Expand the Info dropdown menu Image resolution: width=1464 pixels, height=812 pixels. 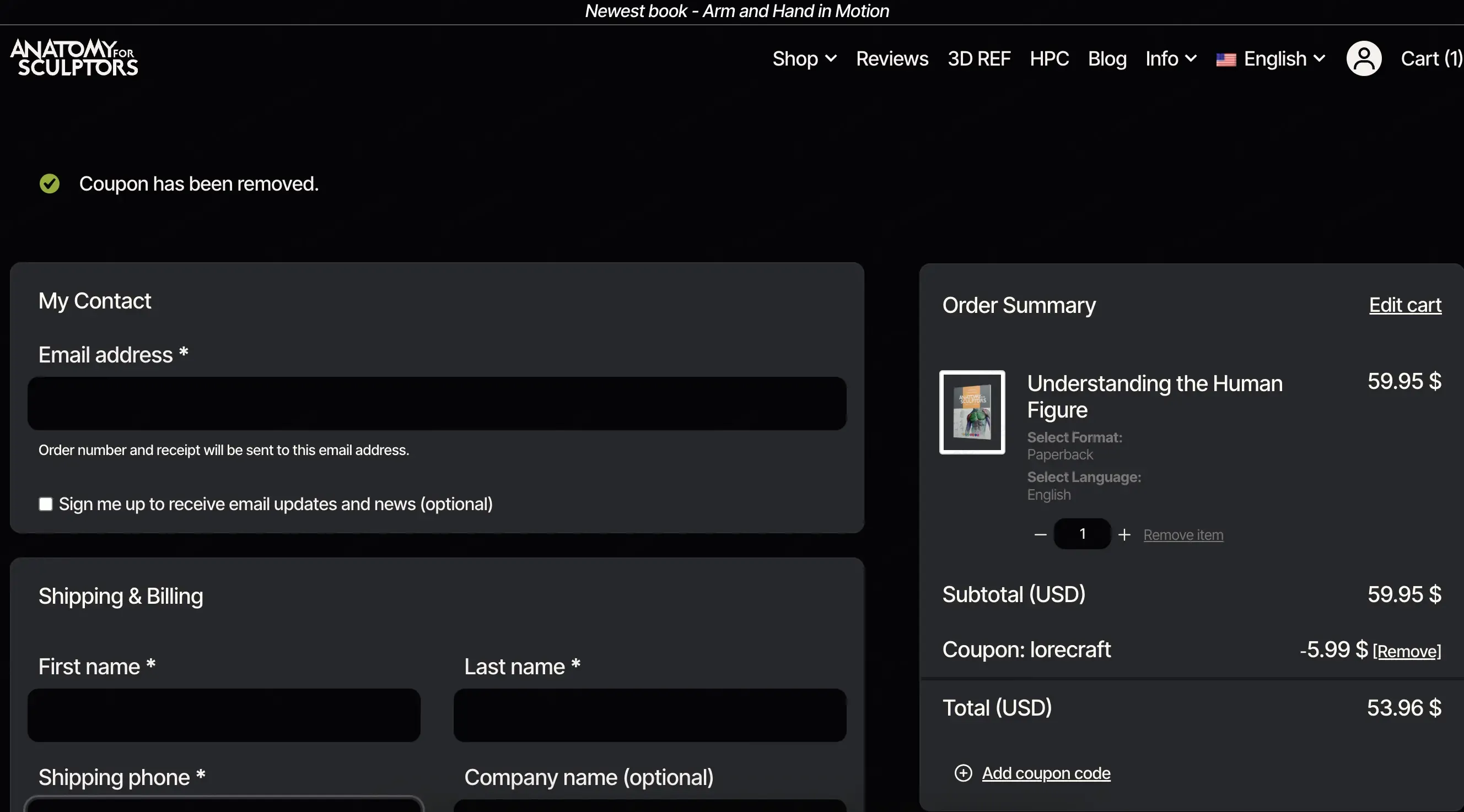[x=1171, y=58]
